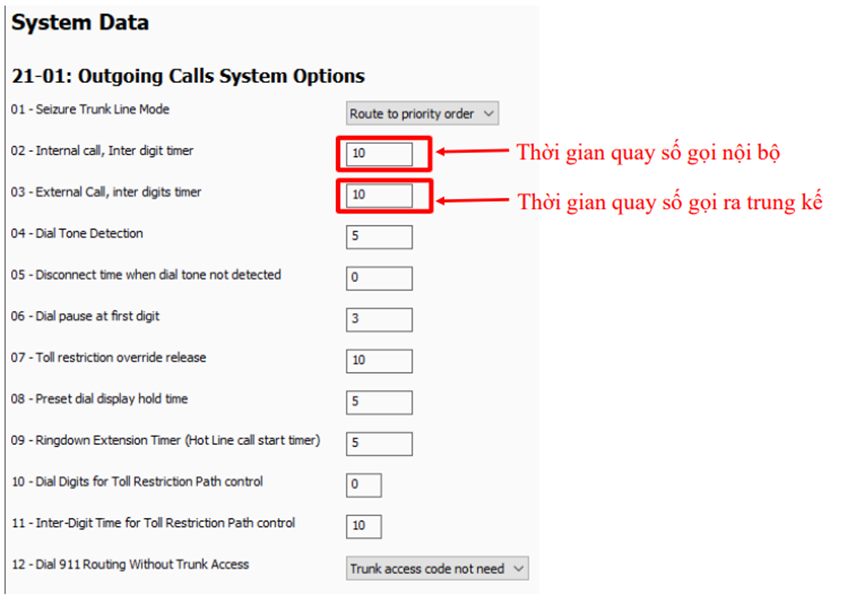Click the Internal call inter digit timer field
Screen dimensions: 856x611
379,154
